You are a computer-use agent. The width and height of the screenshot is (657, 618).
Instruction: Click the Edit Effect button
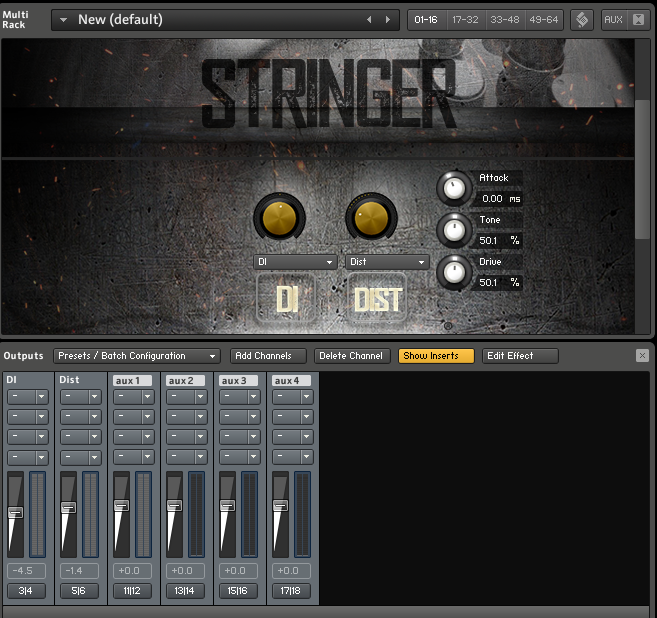pos(520,356)
